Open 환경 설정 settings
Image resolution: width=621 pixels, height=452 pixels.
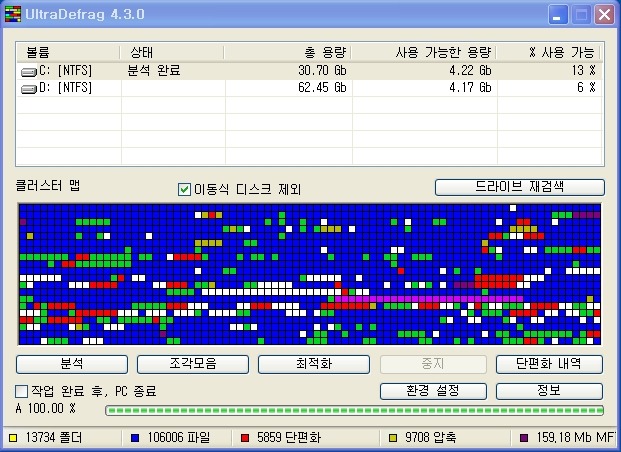433,391
